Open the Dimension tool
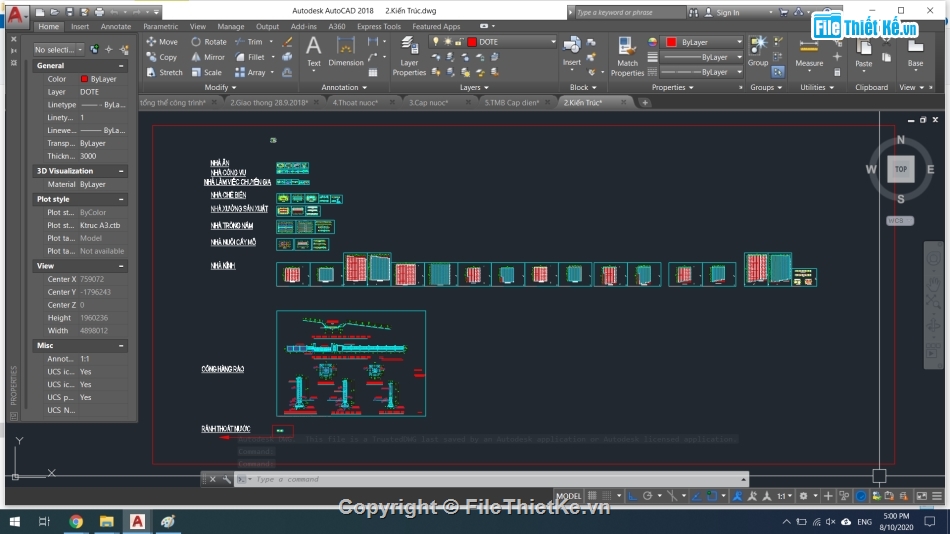The width and height of the screenshot is (950, 534). pyautogui.click(x=345, y=52)
